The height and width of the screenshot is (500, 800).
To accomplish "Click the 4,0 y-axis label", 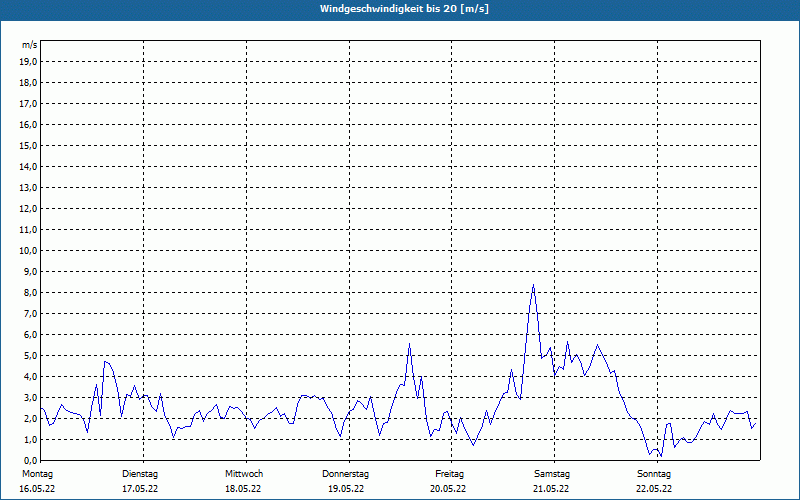I will coord(30,377).
